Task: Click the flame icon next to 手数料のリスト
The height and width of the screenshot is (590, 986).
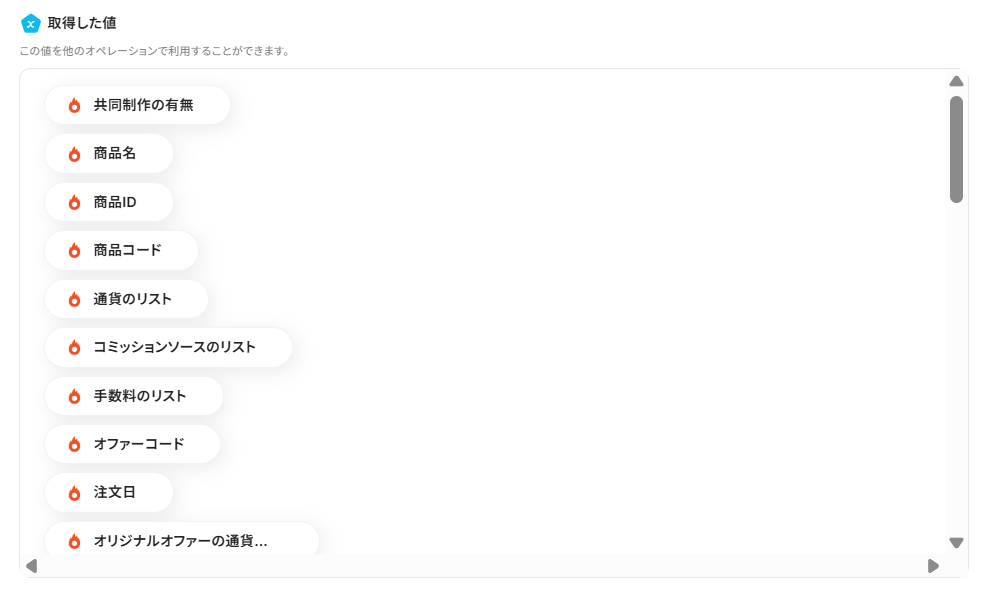Action: coord(74,396)
